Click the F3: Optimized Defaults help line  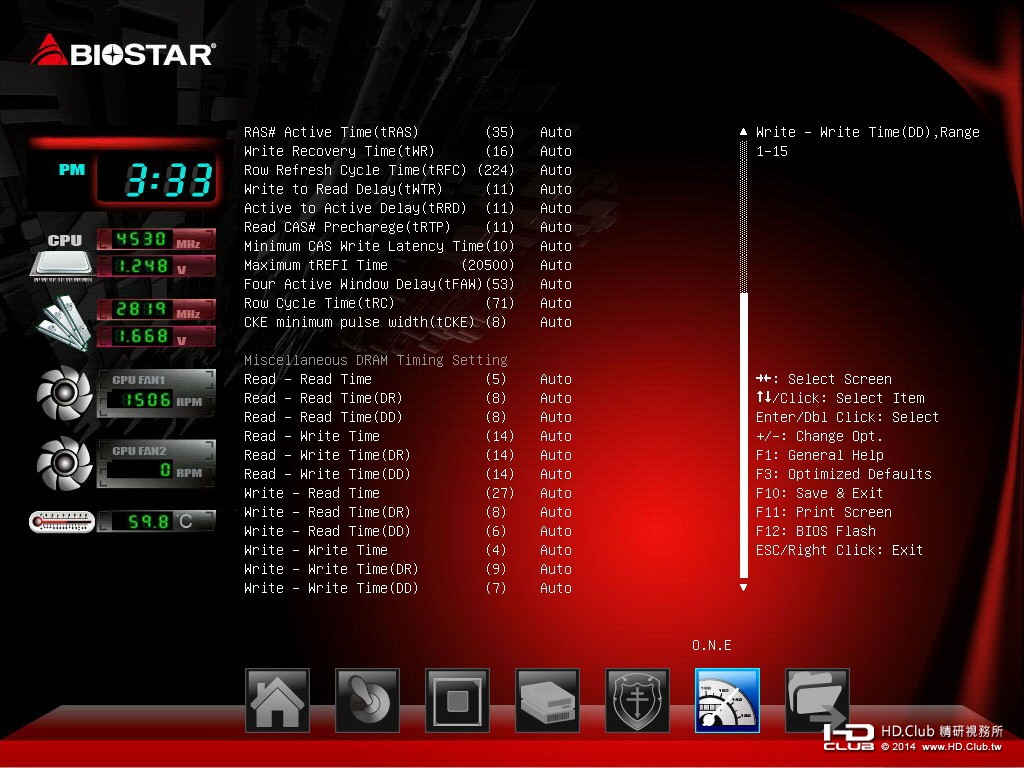(844, 474)
